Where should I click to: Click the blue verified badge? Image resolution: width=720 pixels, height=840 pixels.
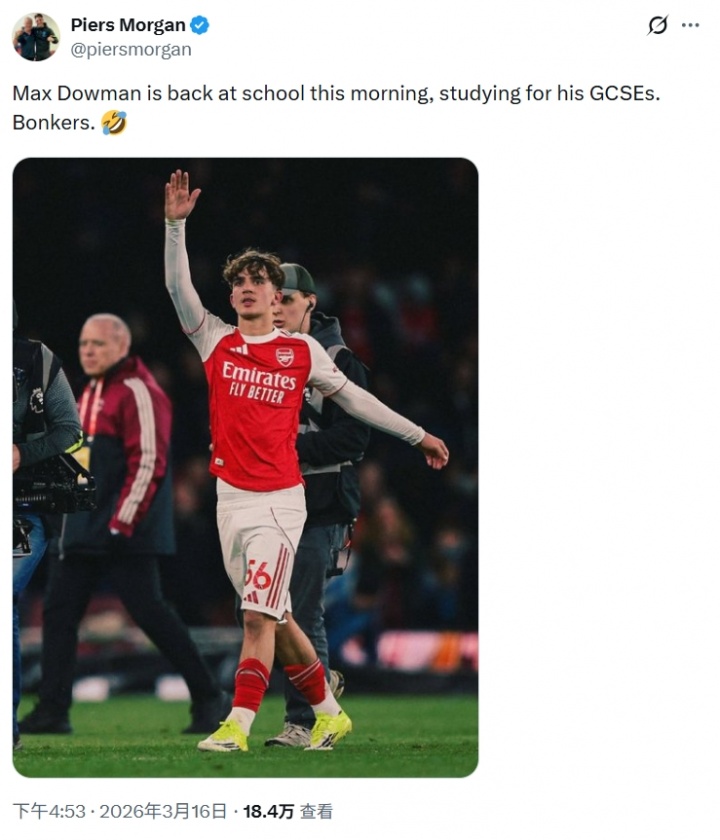200,26
